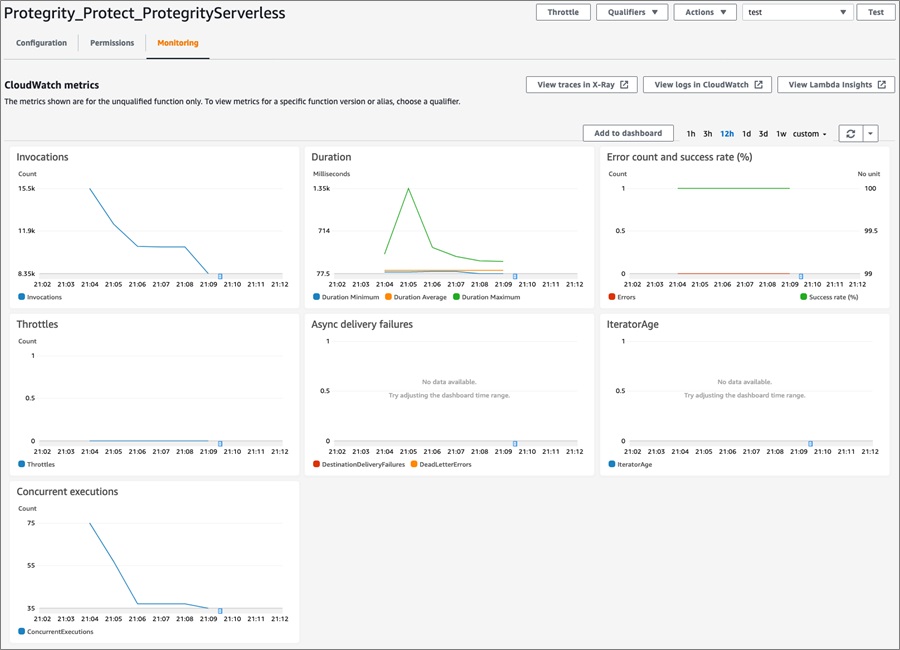
Task: Click the DestinationDeliveryFailures legend swatch
Action: tap(316, 464)
